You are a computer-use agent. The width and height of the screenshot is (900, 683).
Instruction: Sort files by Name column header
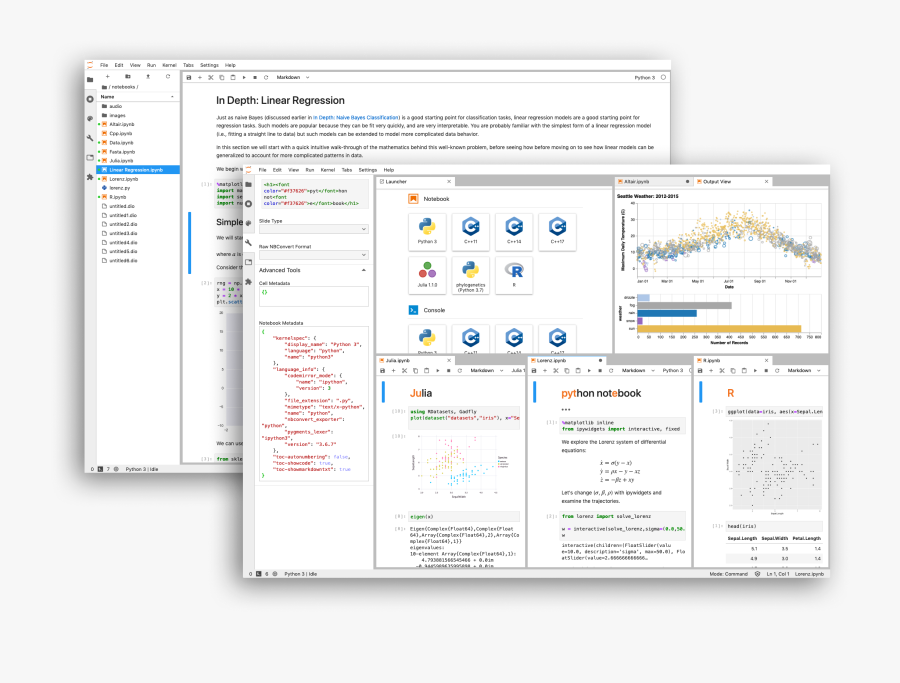[138, 97]
